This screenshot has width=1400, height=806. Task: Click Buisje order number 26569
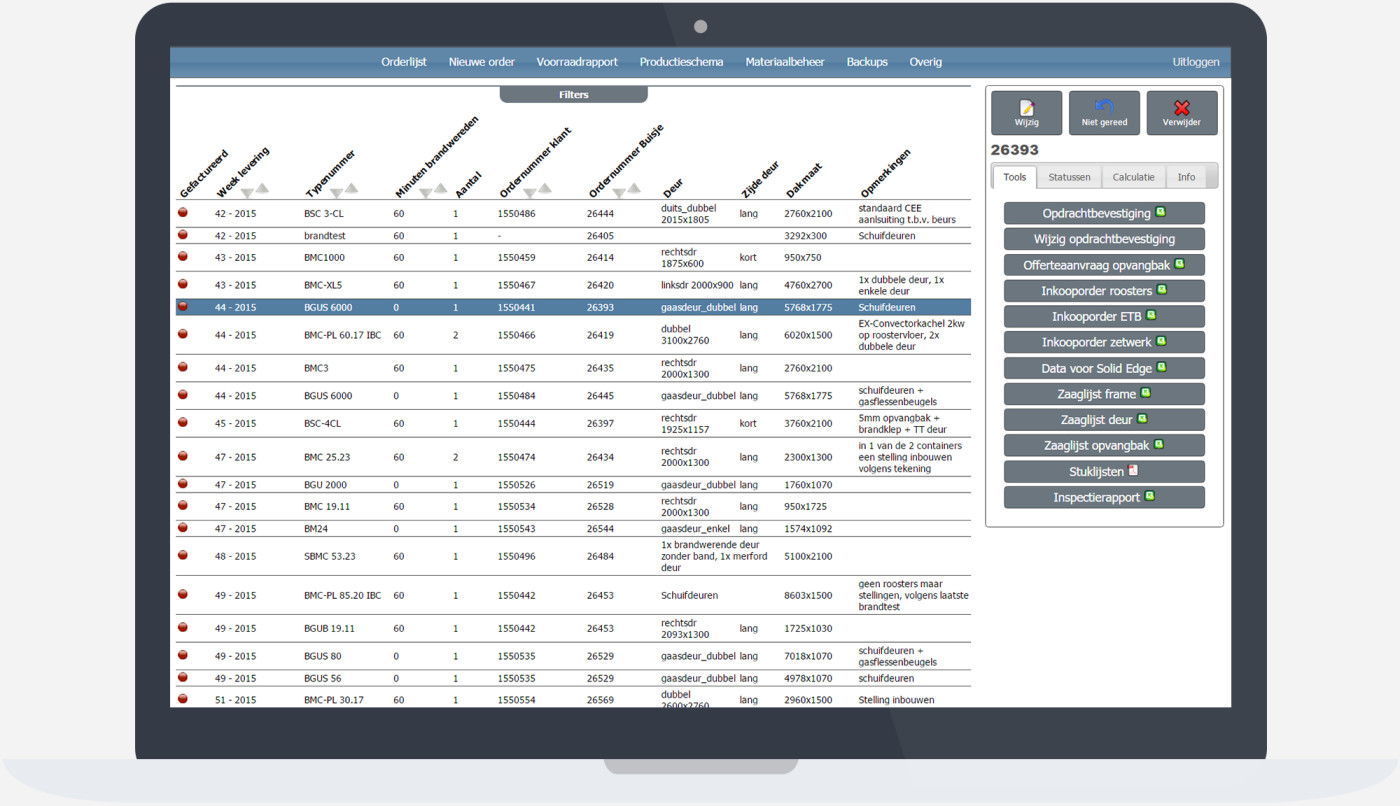pyautogui.click(x=600, y=700)
